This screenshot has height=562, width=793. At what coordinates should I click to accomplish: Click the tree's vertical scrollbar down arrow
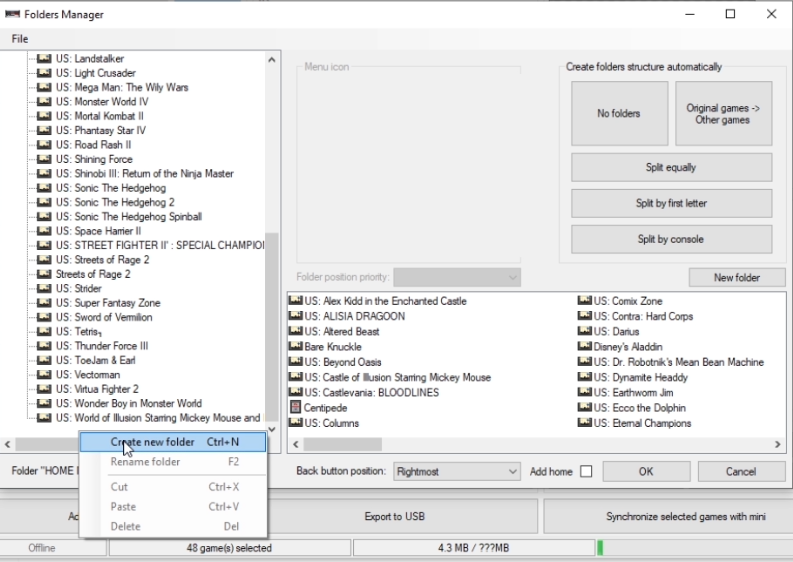[x=272, y=429]
